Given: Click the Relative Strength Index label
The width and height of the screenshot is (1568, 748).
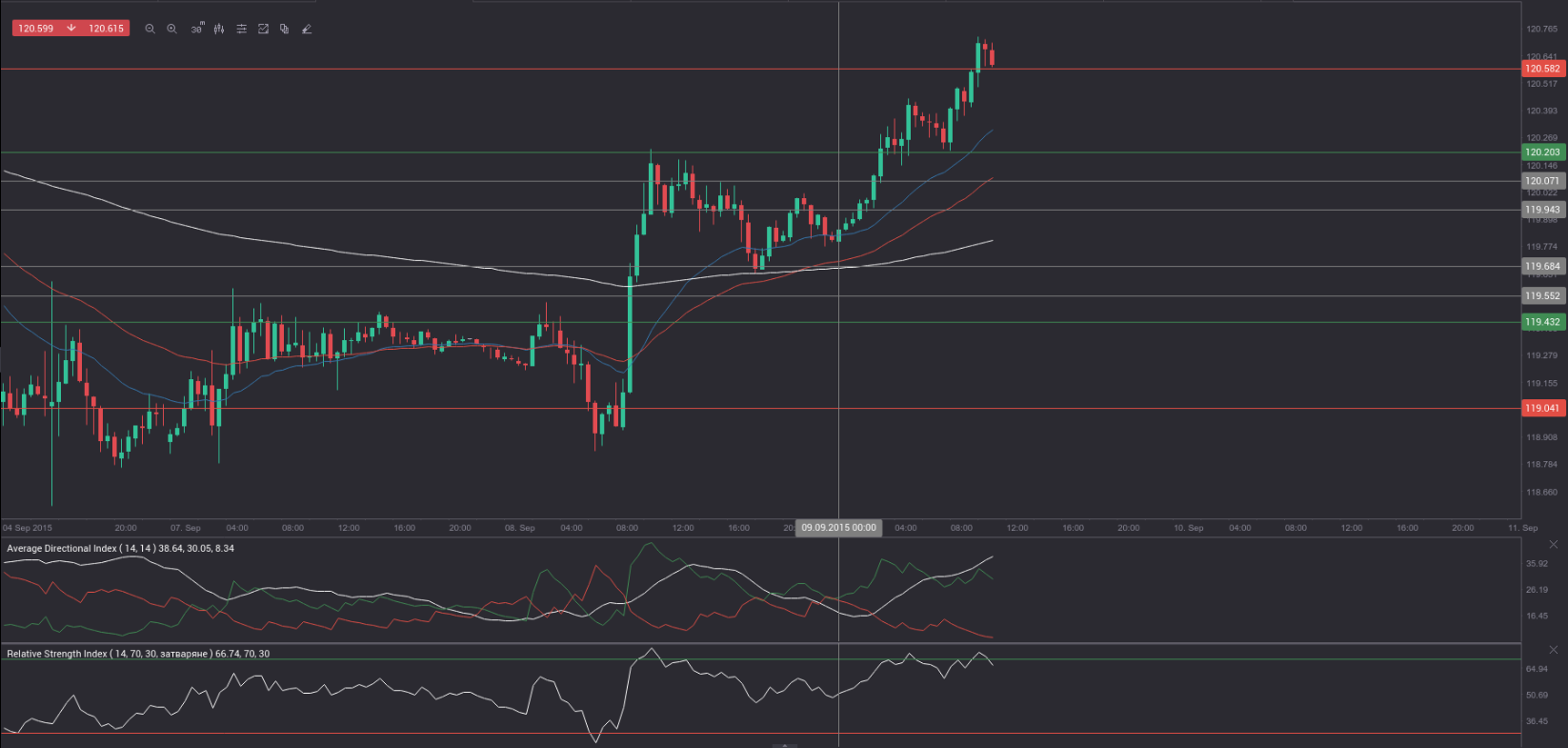Looking at the screenshot, I should (x=138, y=654).
